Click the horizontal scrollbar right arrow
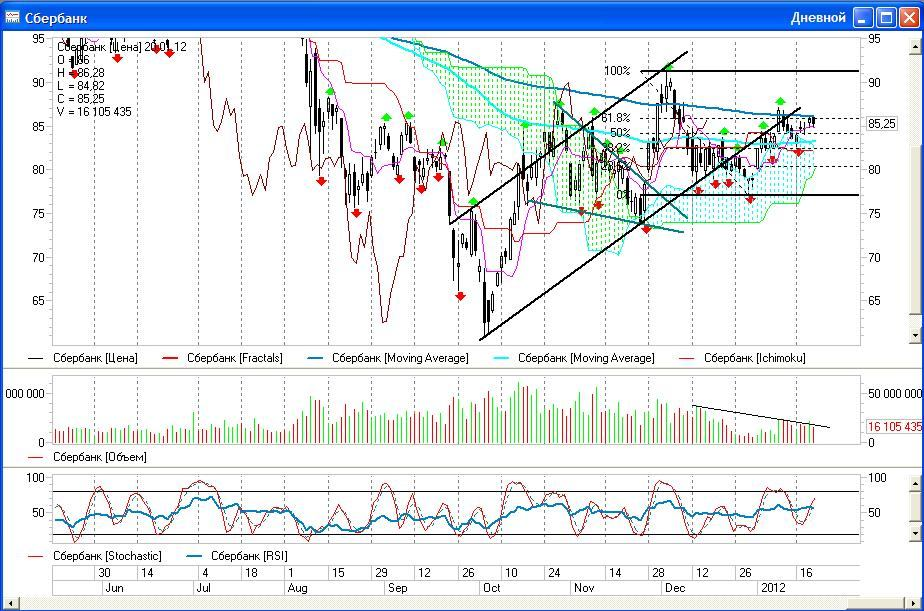924x611 pixels. (x=913, y=603)
